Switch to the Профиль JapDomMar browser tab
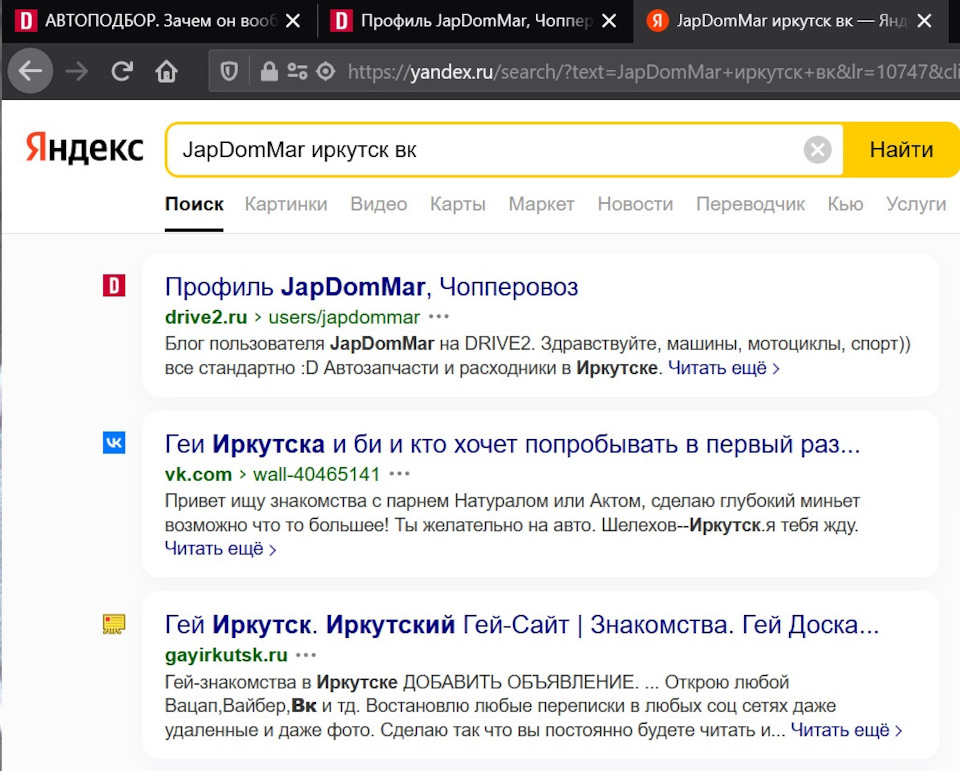The width and height of the screenshot is (960, 771). click(475, 21)
